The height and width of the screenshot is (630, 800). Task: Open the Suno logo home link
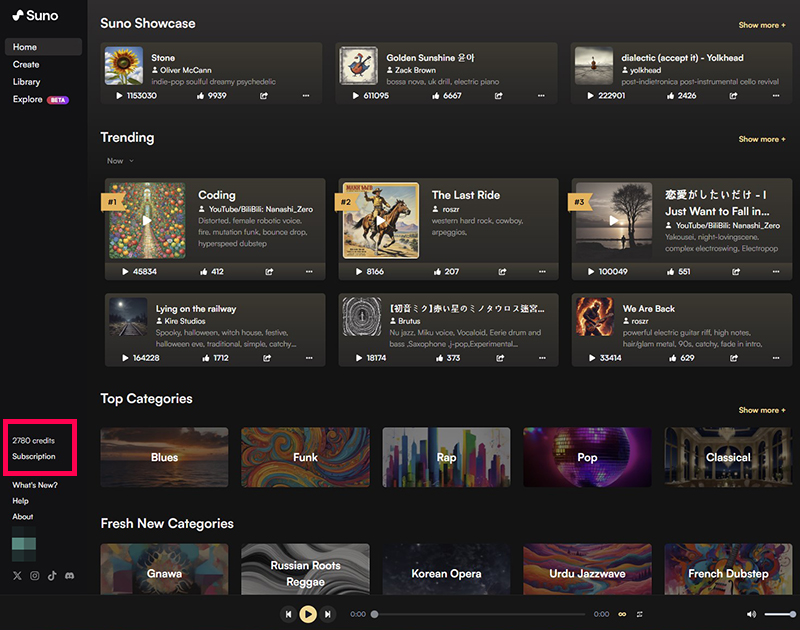[x=35, y=16]
